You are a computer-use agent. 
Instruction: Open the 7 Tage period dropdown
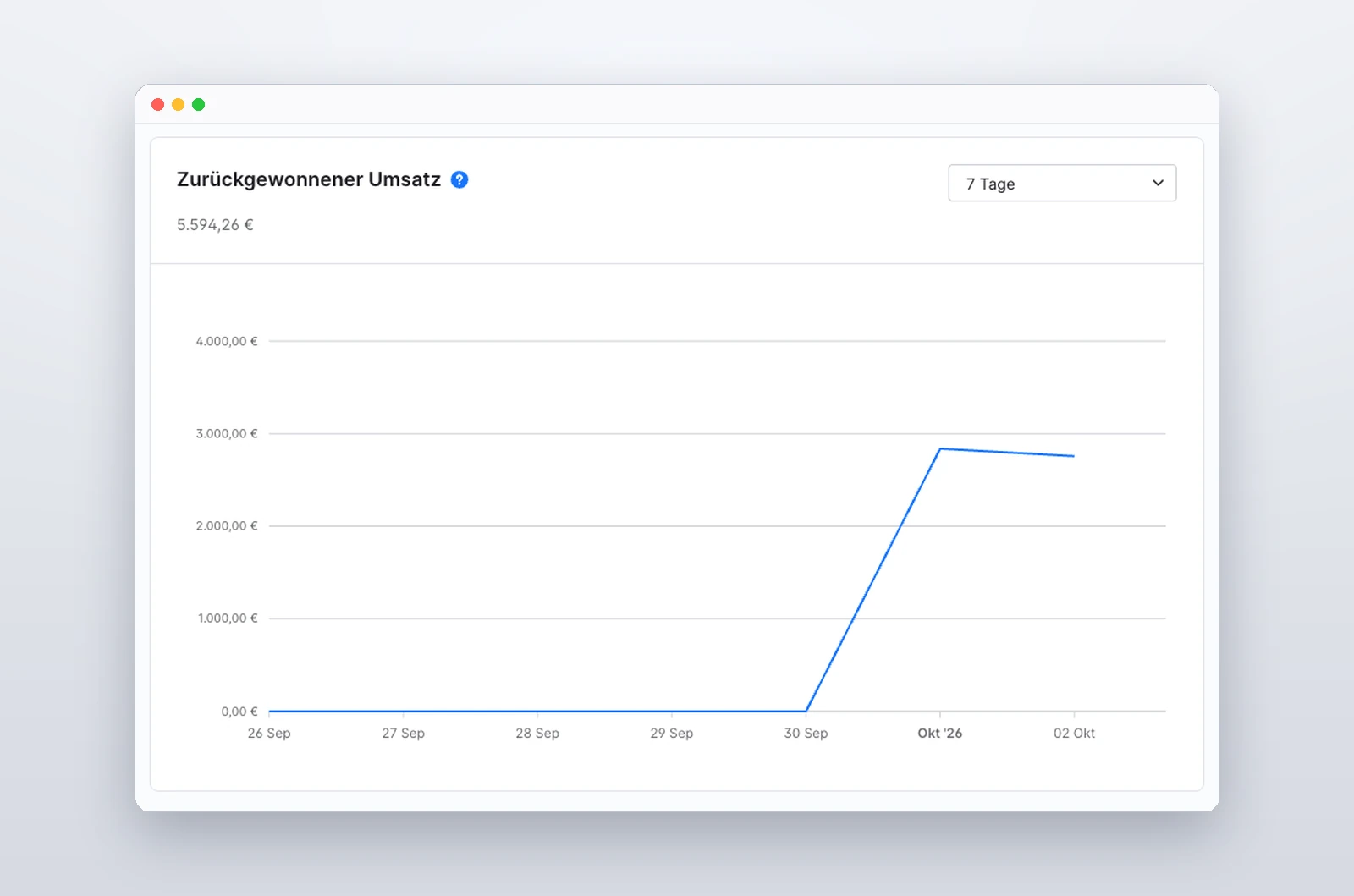point(1062,183)
